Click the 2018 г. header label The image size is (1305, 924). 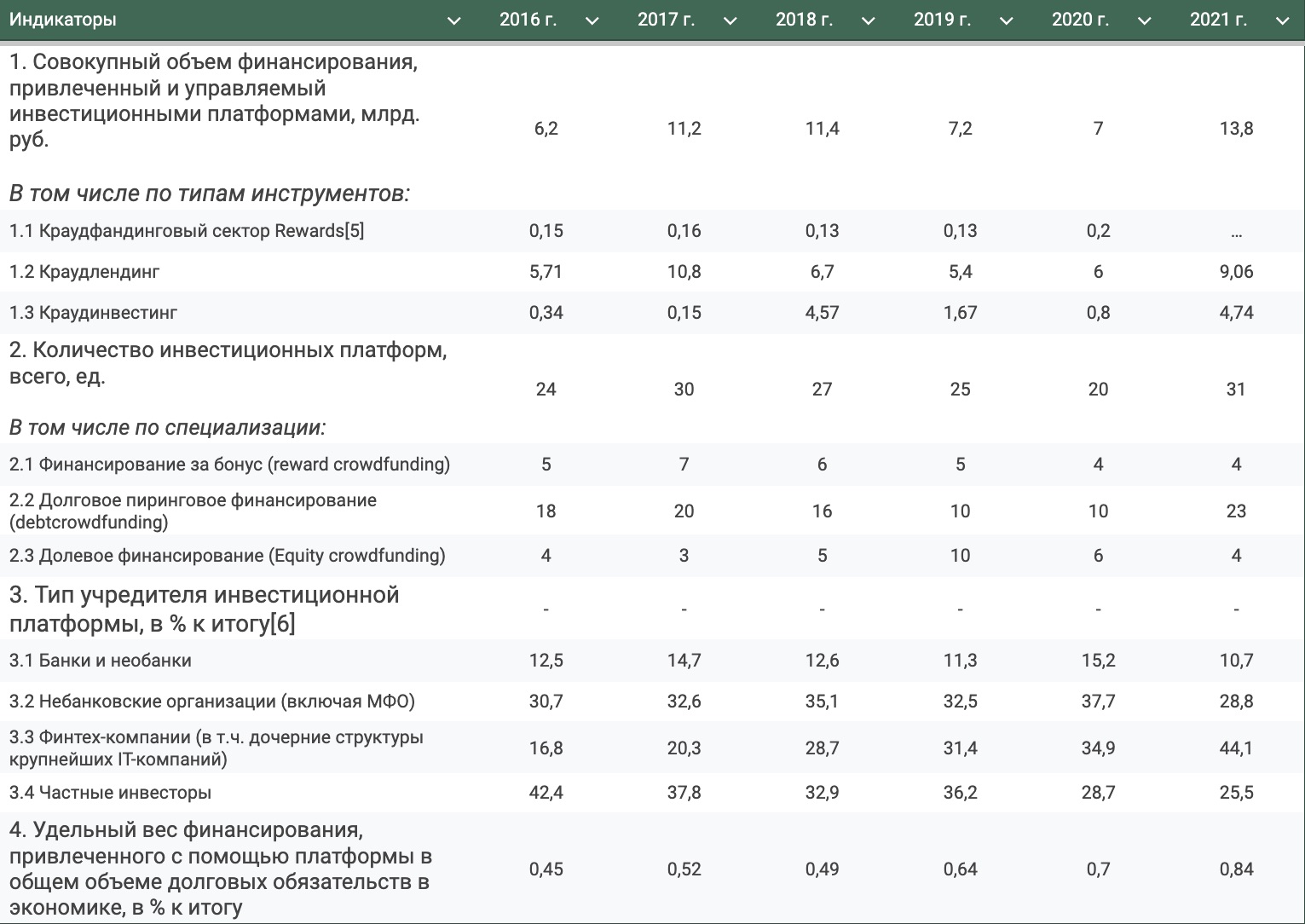[805, 20]
